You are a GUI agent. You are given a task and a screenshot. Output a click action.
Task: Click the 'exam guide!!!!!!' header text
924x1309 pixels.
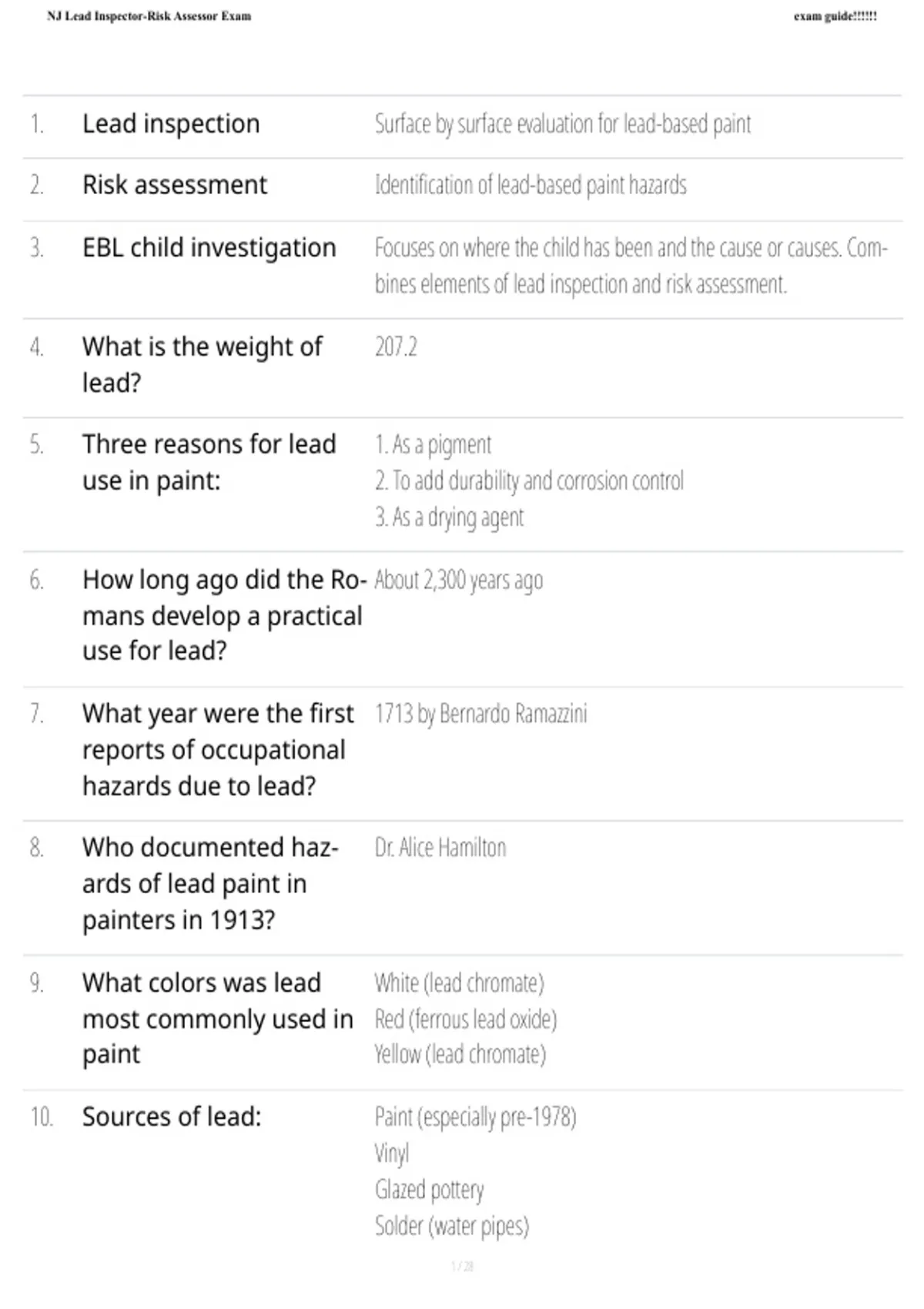click(835, 16)
